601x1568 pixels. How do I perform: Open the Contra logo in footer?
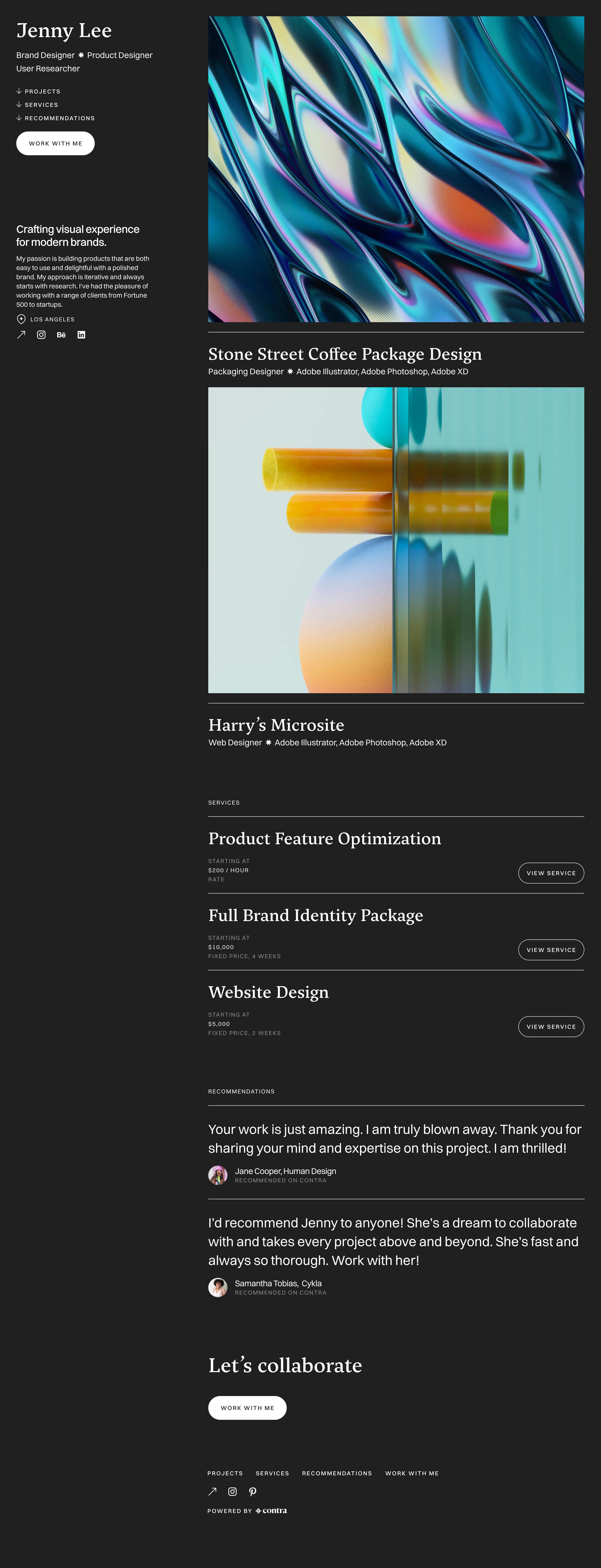click(271, 1511)
